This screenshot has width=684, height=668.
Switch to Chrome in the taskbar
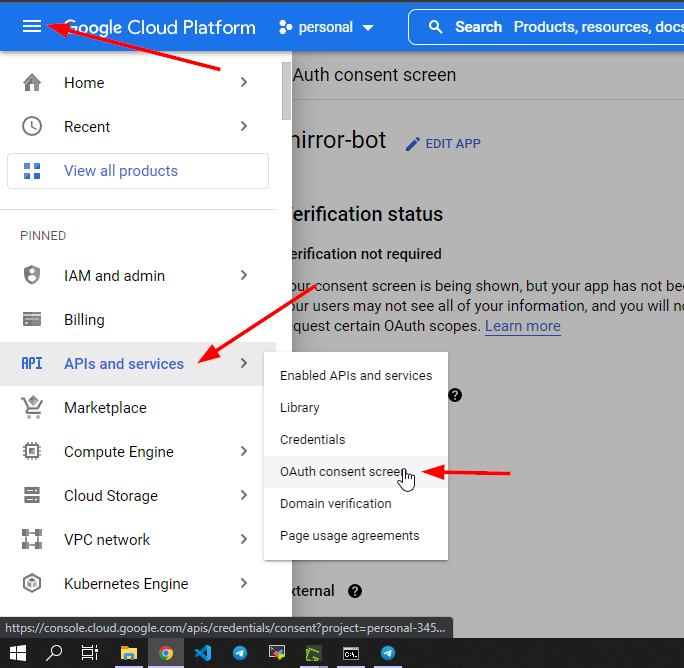click(166, 653)
